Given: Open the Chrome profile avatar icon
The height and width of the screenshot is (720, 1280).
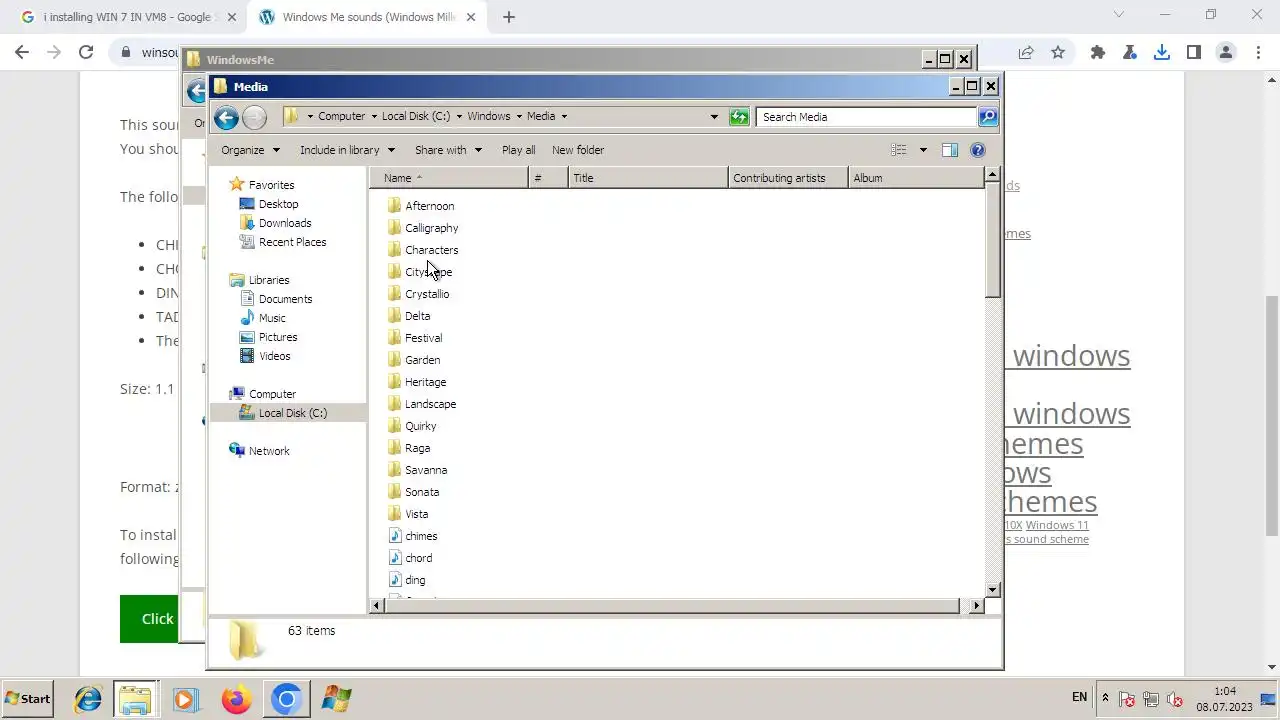Looking at the screenshot, I should [1226, 52].
